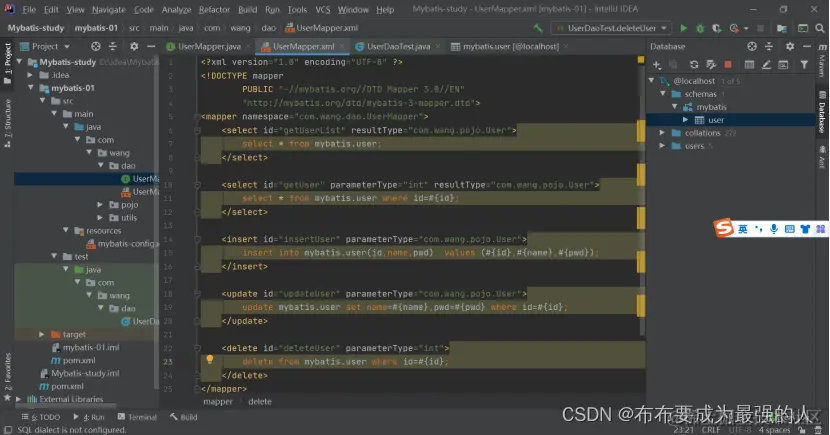The width and height of the screenshot is (830, 435).
Task: Toggle the Favorites tool window stripe button
Action: pyautogui.click(x=7, y=377)
